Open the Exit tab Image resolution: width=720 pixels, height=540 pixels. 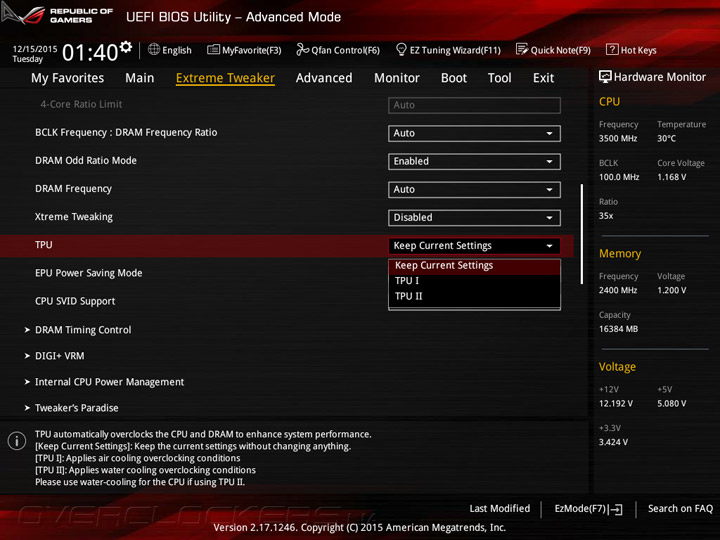544,78
